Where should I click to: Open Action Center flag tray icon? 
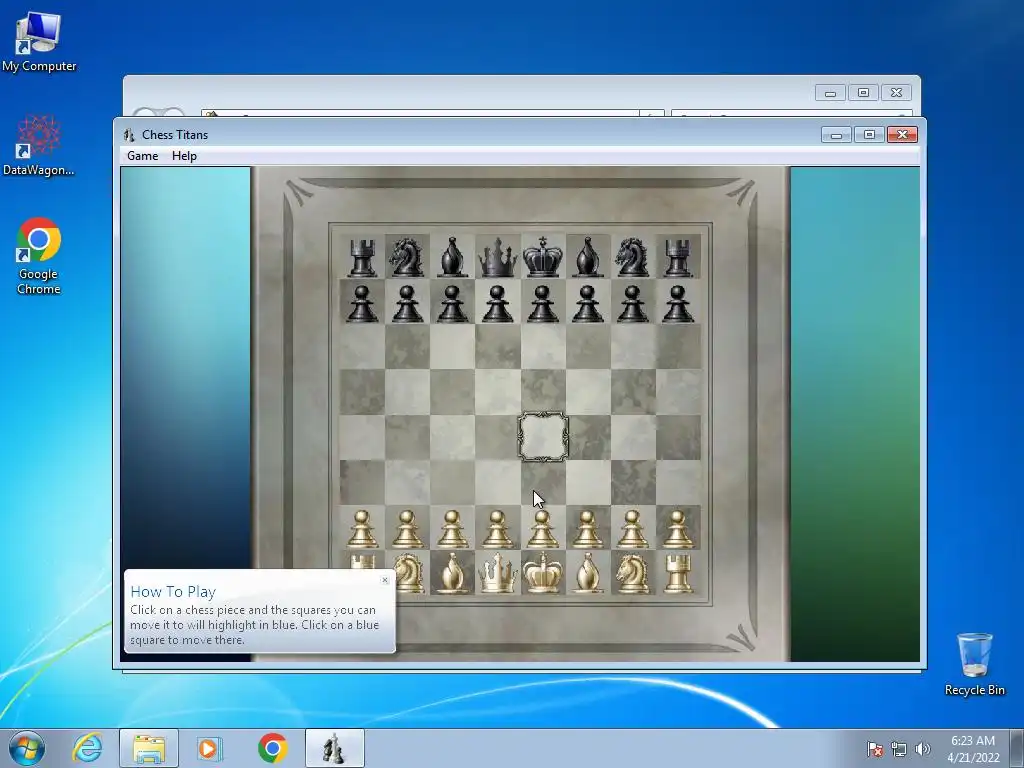point(875,749)
